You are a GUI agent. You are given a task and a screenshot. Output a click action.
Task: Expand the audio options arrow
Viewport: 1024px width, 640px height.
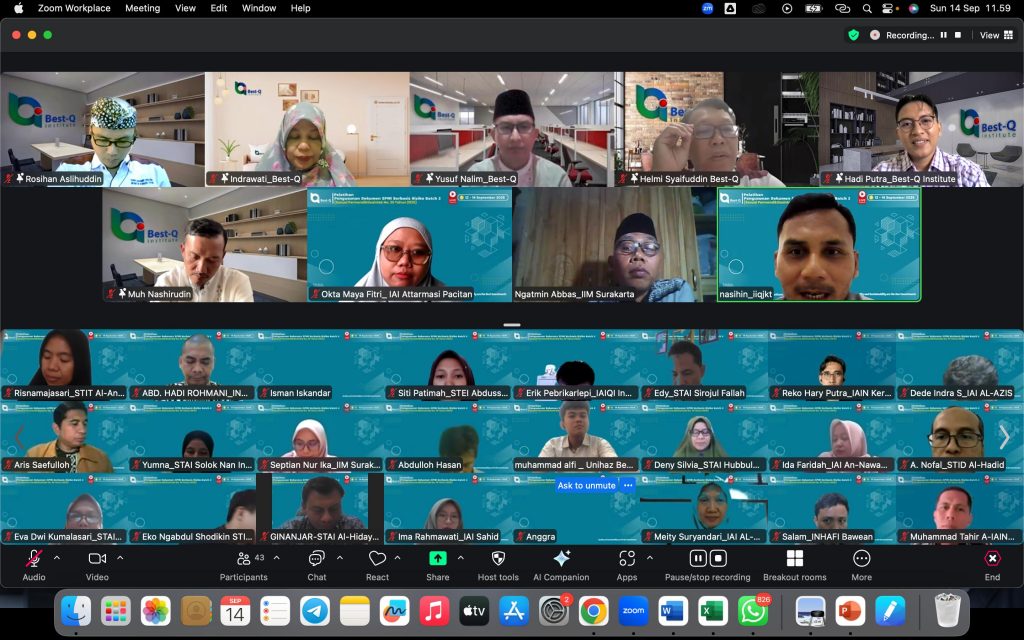pyautogui.click(x=57, y=558)
